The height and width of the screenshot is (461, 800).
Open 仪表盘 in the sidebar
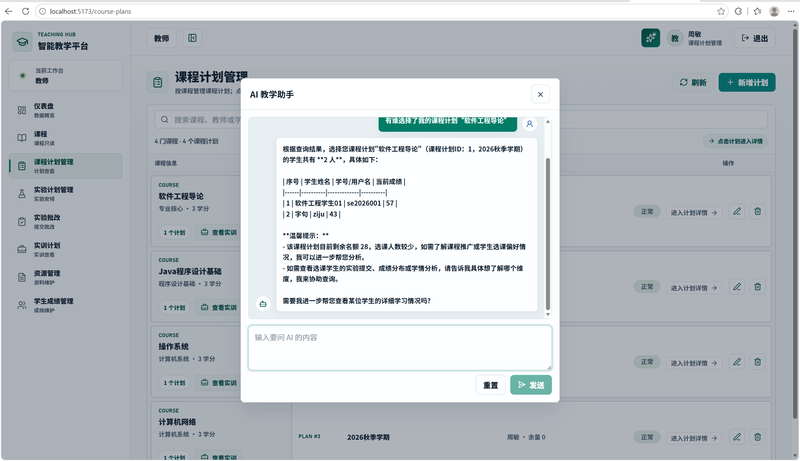65,110
